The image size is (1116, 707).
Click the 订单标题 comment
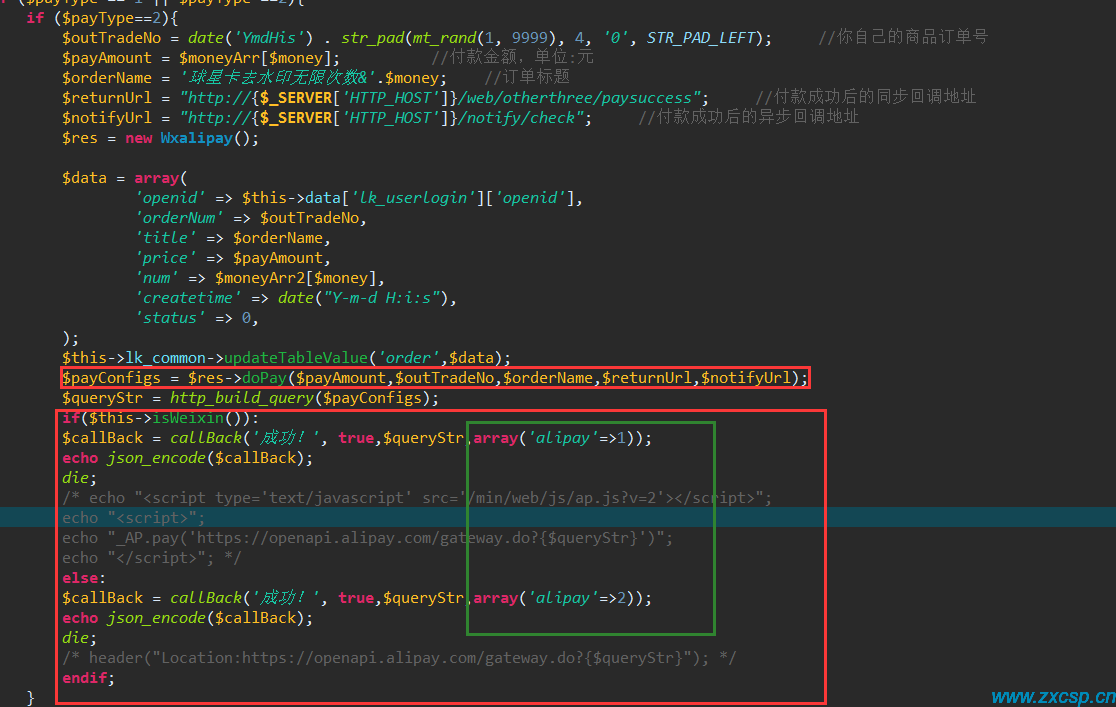(x=527, y=77)
